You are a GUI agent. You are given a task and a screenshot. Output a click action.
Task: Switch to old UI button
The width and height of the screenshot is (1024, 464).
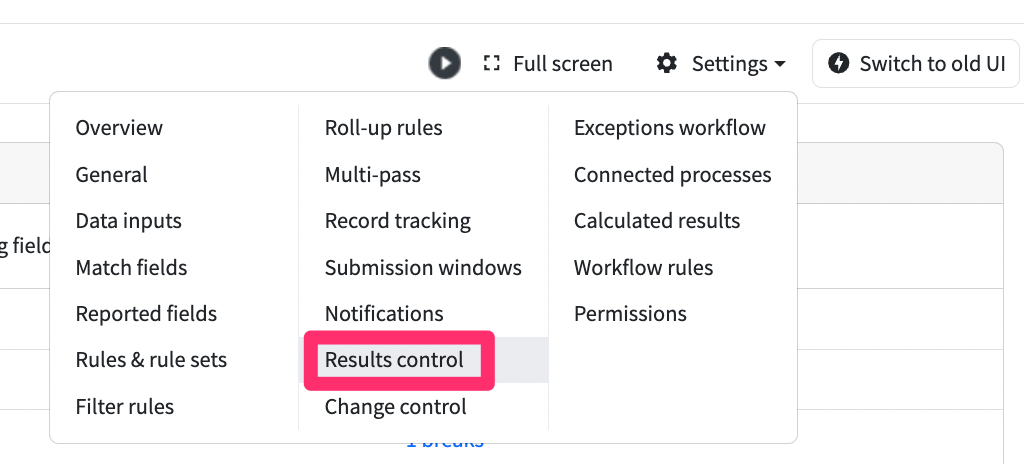pos(916,63)
